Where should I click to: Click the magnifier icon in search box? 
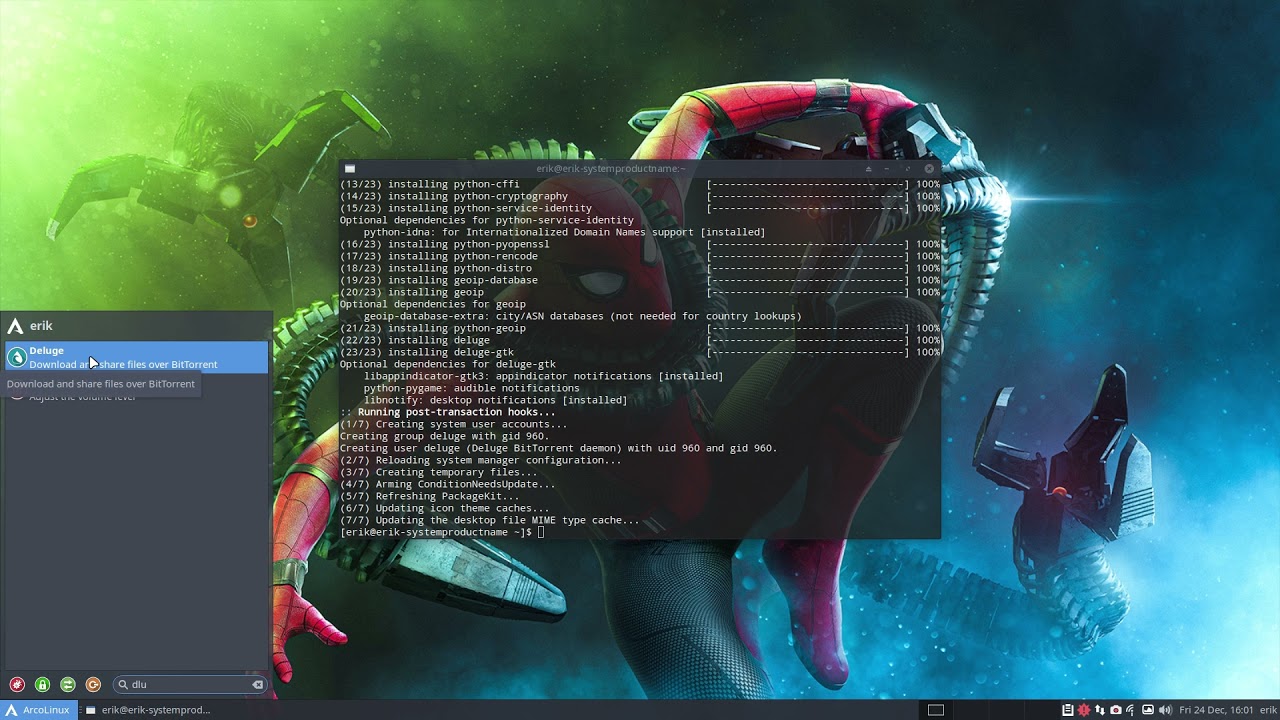tap(123, 685)
